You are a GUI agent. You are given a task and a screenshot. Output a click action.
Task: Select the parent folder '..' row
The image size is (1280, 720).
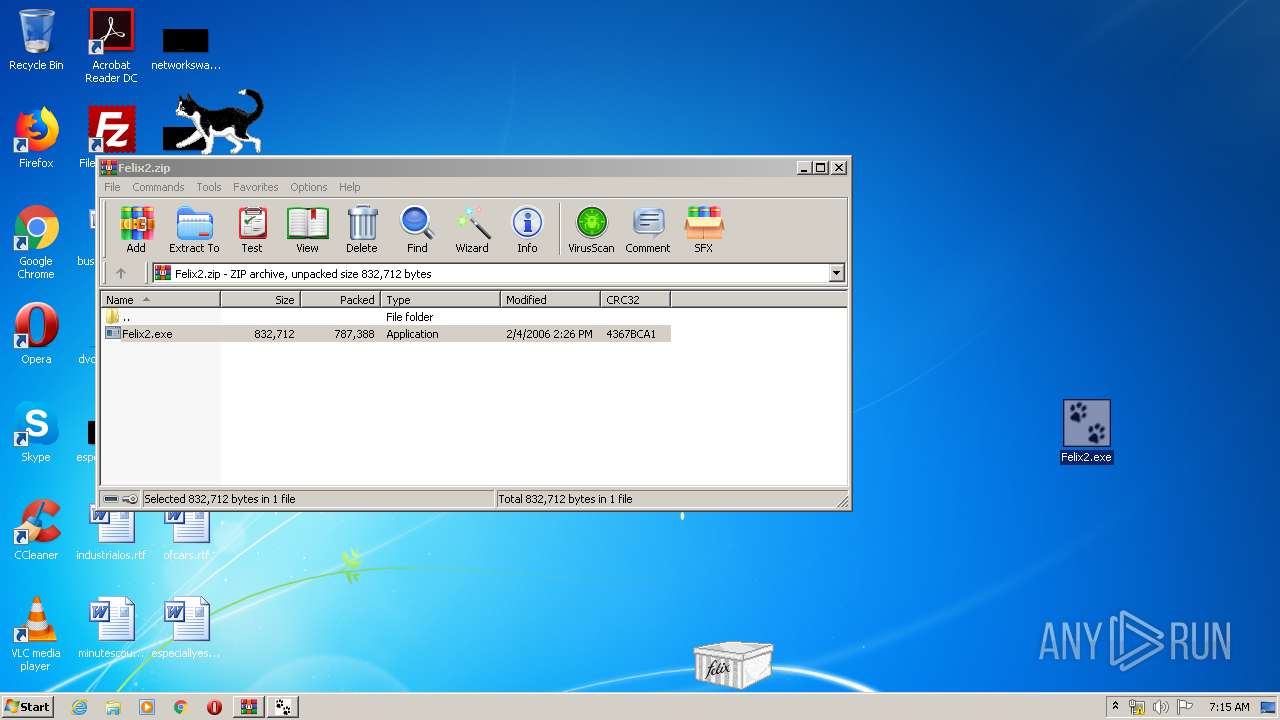(386, 317)
